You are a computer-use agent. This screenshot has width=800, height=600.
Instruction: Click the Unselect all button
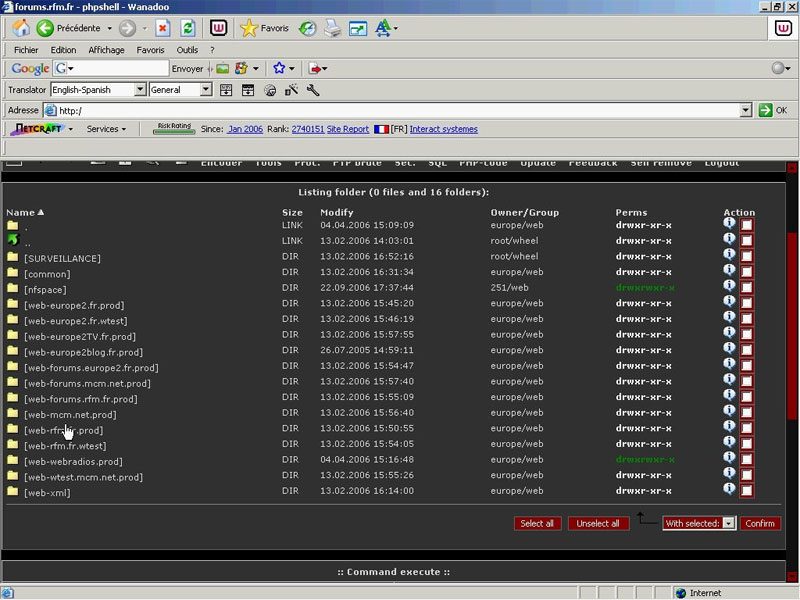(x=598, y=523)
